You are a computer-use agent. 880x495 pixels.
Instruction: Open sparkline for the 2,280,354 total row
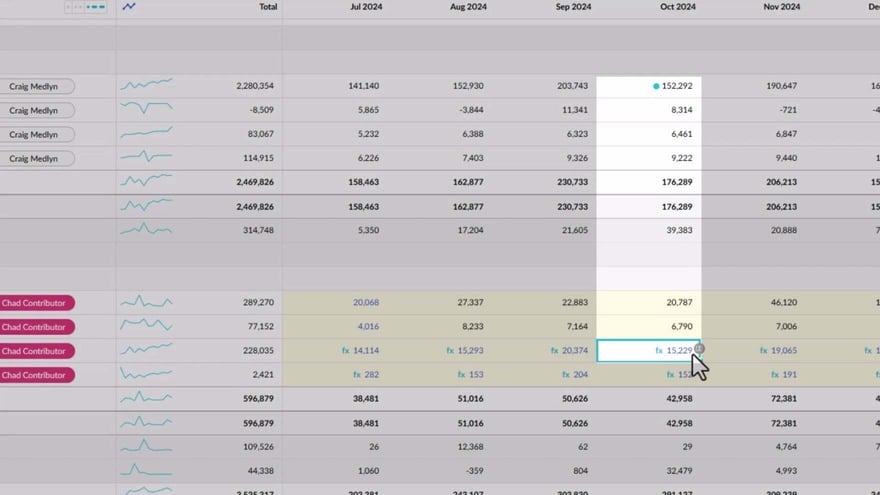pyautogui.click(x=146, y=86)
